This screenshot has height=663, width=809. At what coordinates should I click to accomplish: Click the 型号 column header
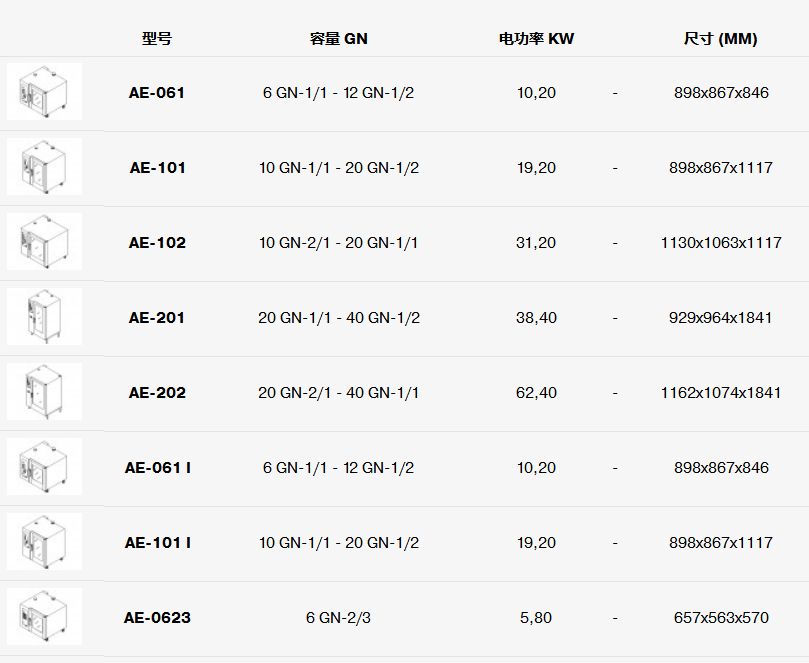pyautogui.click(x=157, y=39)
